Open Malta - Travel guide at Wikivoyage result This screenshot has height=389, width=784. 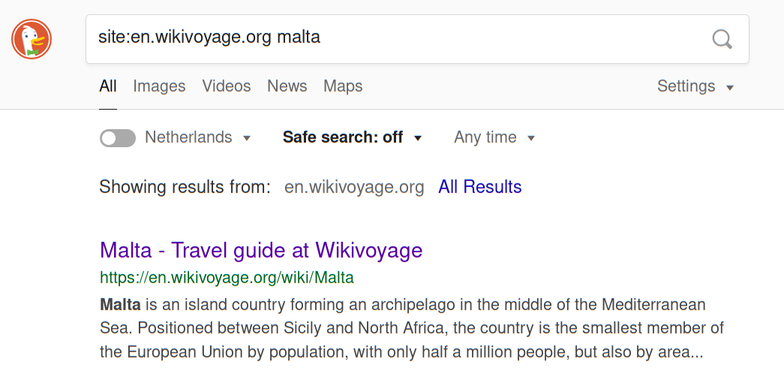[261, 250]
